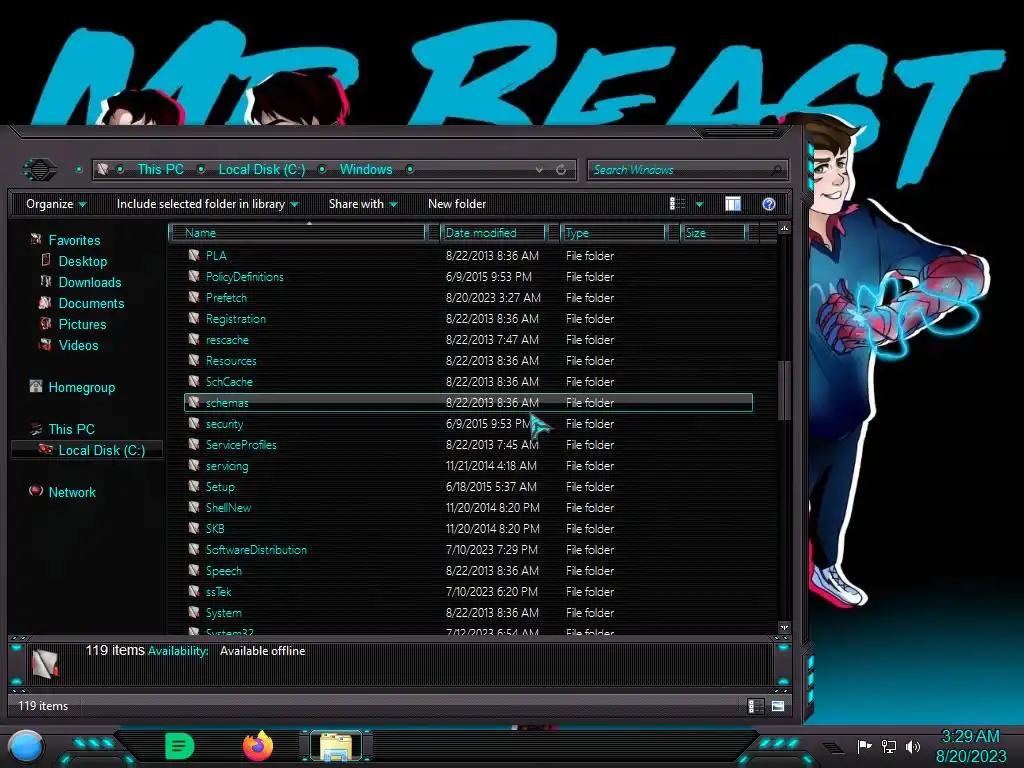Open the Organize menu
This screenshot has width=1024, height=768.
click(56, 204)
